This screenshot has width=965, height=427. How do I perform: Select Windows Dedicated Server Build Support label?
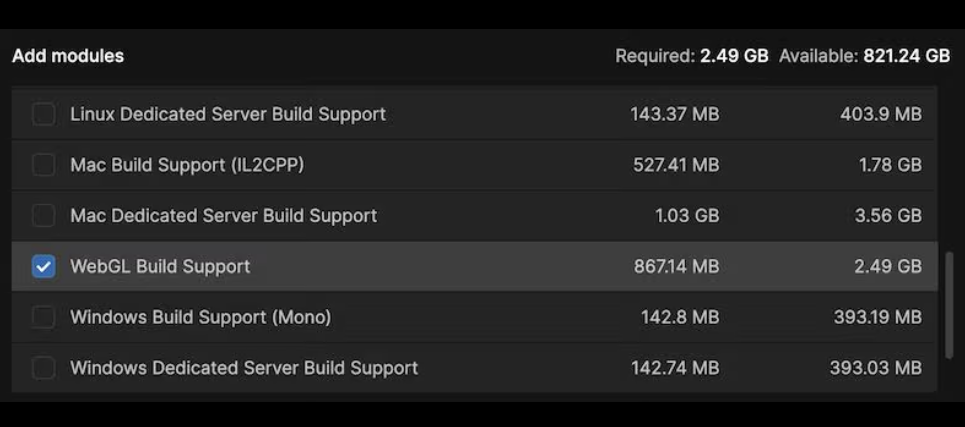click(x=244, y=368)
